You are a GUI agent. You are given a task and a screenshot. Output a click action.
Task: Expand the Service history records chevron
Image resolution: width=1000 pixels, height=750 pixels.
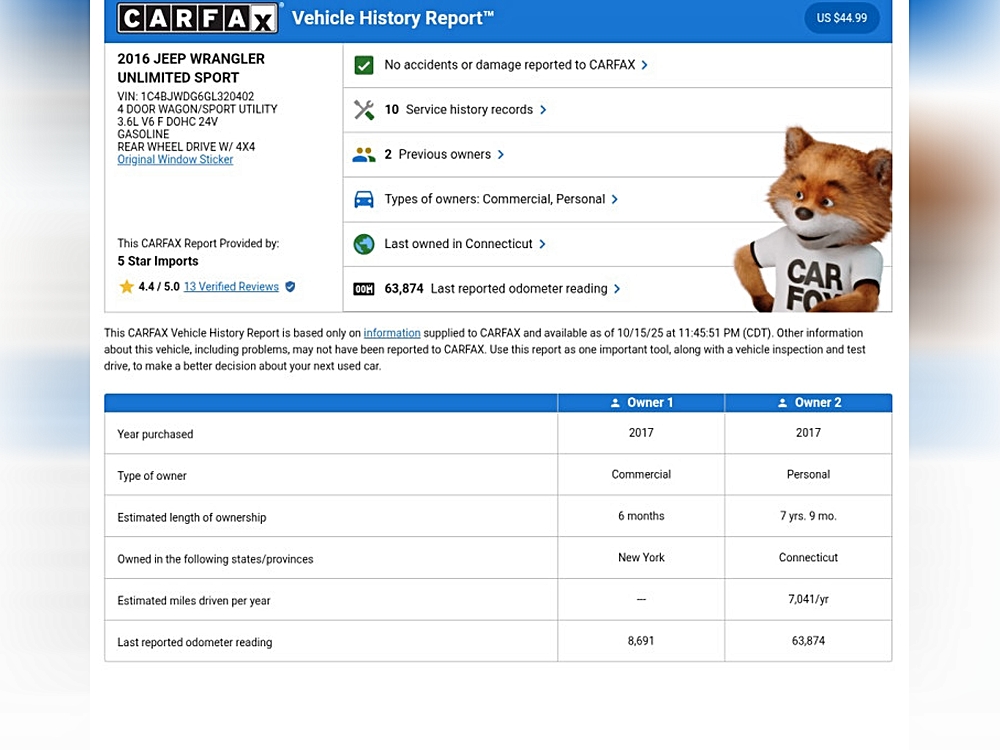click(543, 110)
